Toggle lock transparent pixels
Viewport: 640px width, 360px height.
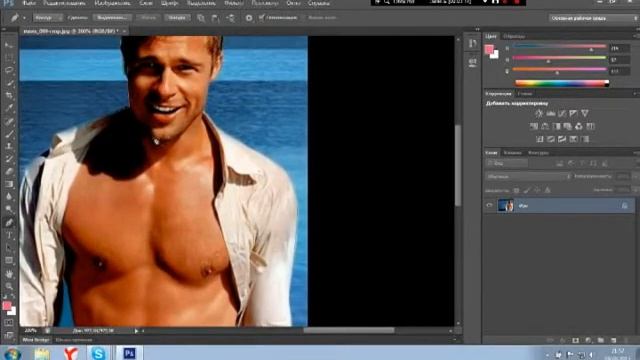[516, 190]
